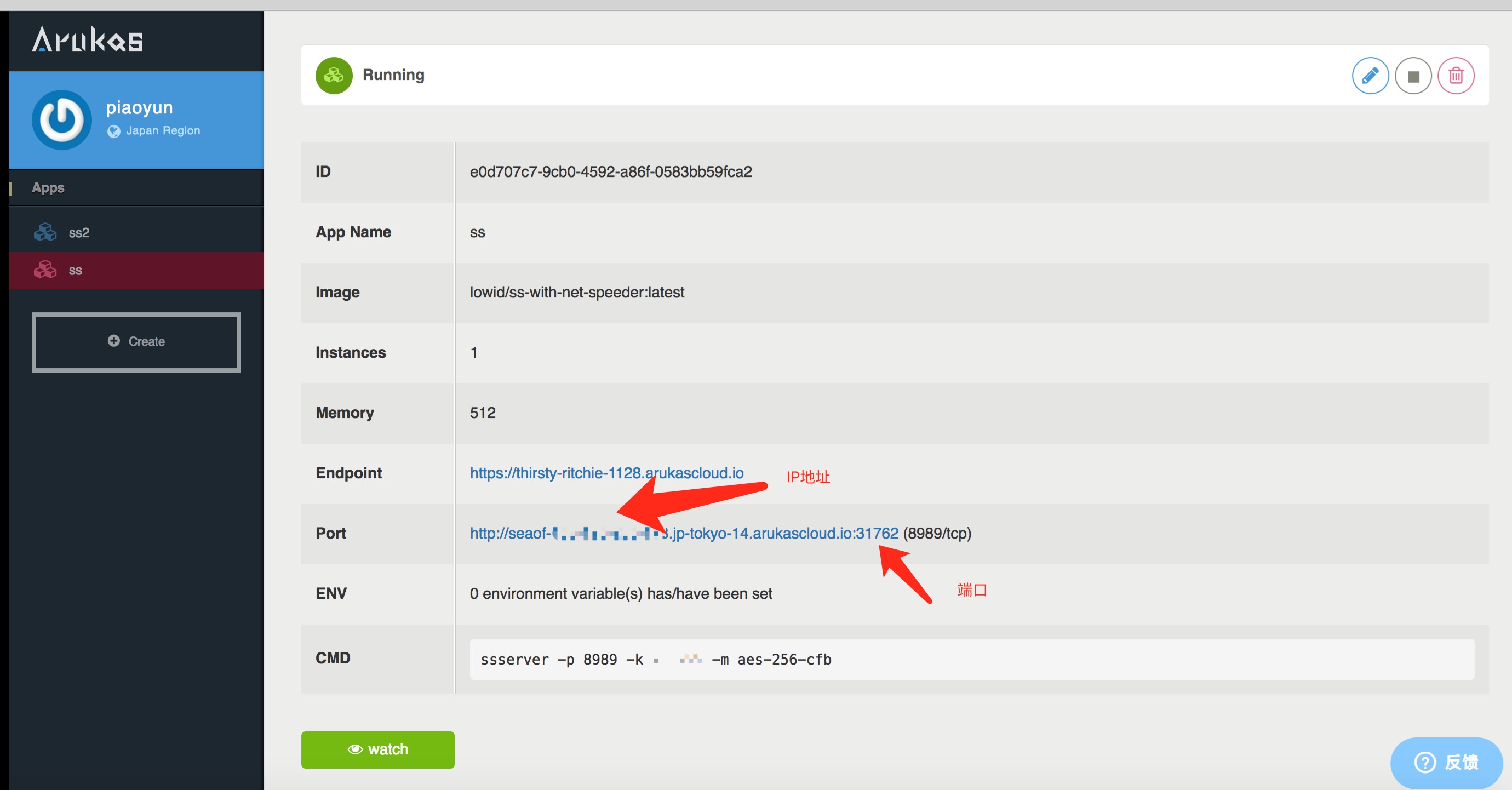Click the question mark feedback icon
This screenshot has width=1512, height=790.
(1424, 763)
